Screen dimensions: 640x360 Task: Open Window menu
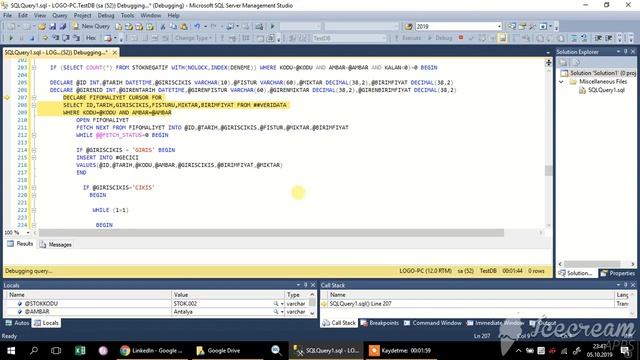tap(151, 16)
